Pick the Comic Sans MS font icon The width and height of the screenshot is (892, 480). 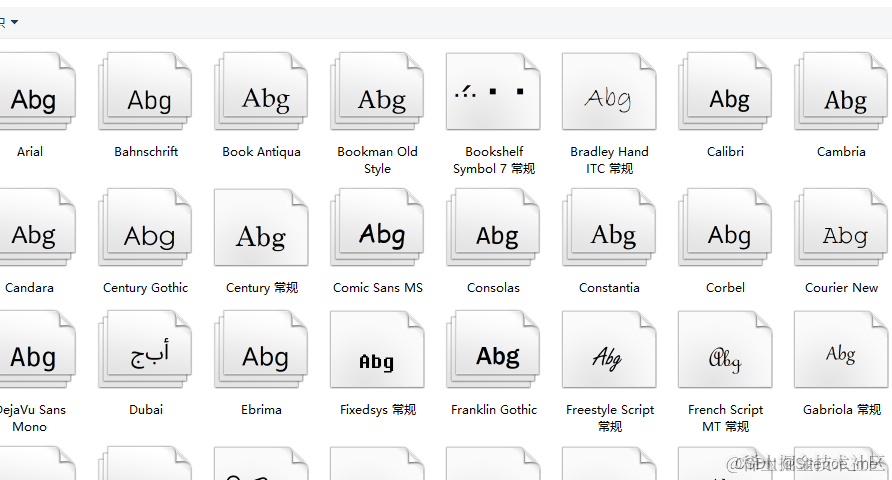pos(377,227)
